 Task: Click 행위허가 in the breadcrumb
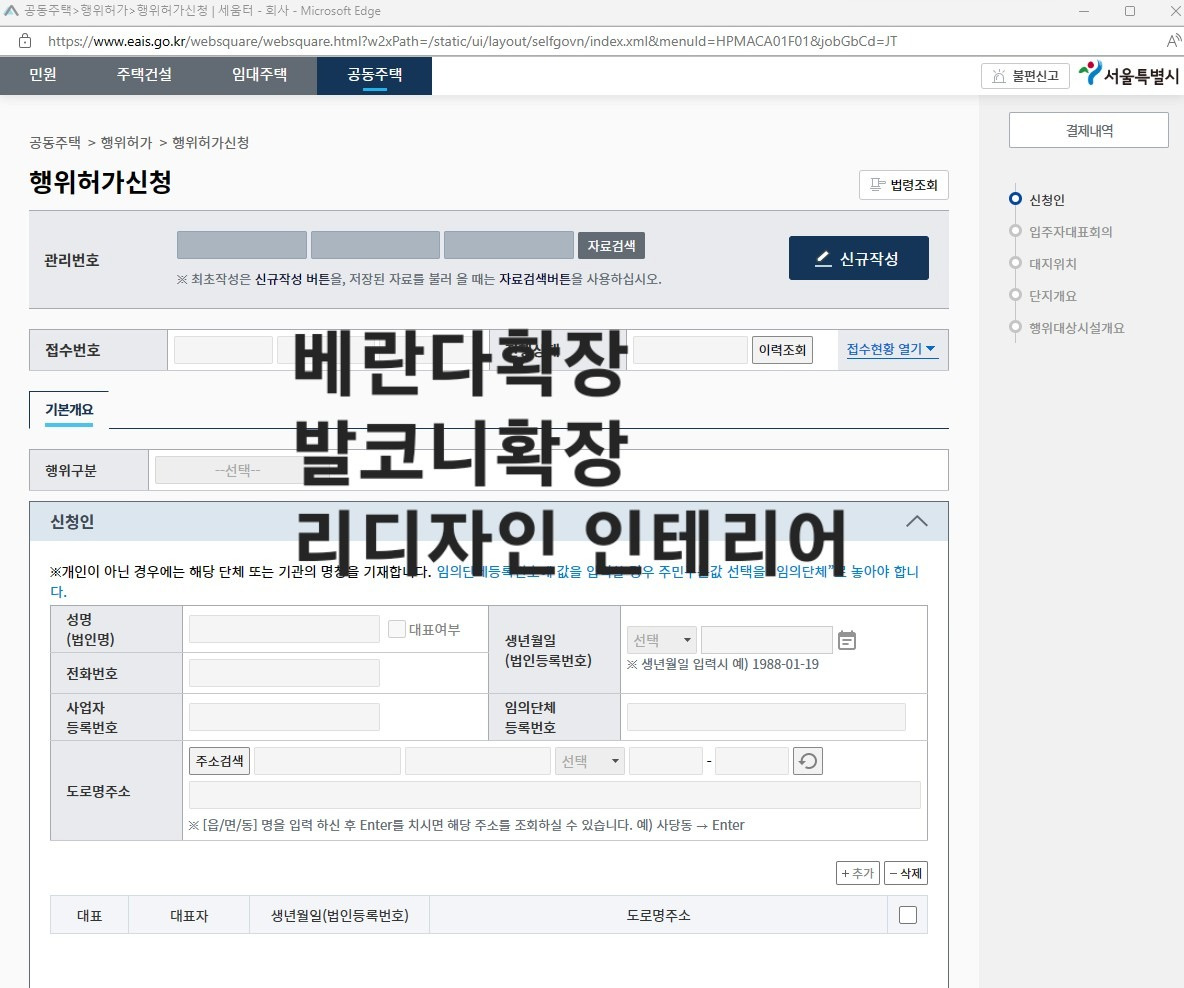point(126,143)
